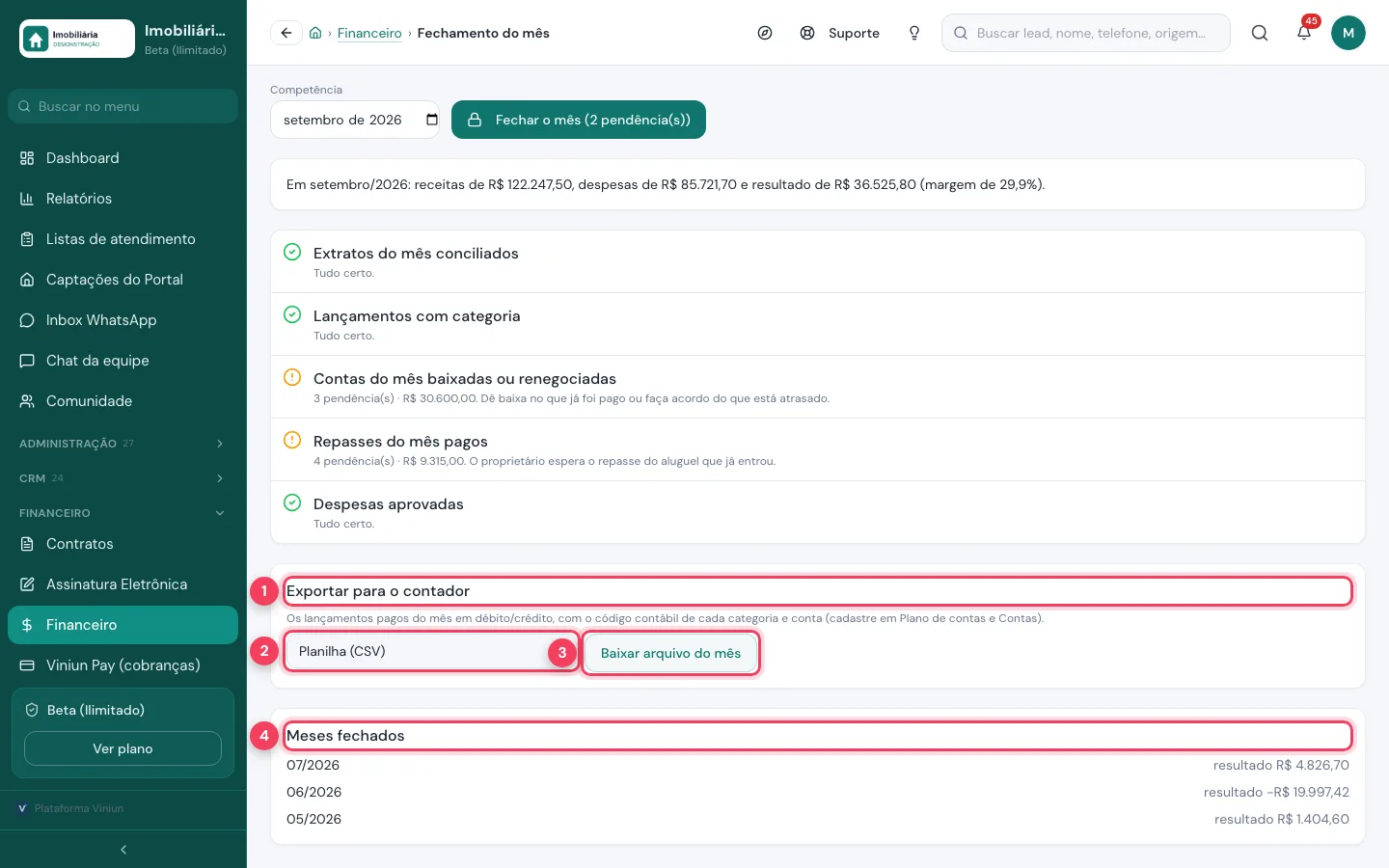
Task: Open the user avatar M menu
Action: click(1348, 33)
